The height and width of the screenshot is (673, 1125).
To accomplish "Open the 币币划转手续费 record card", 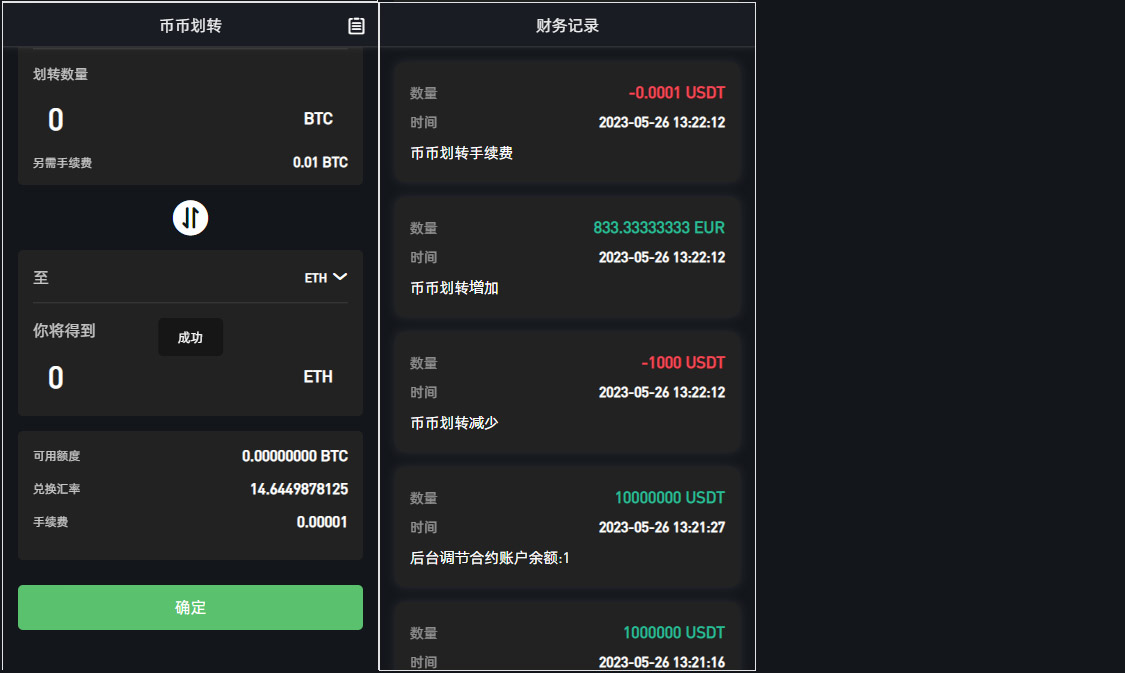I will point(567,122).
